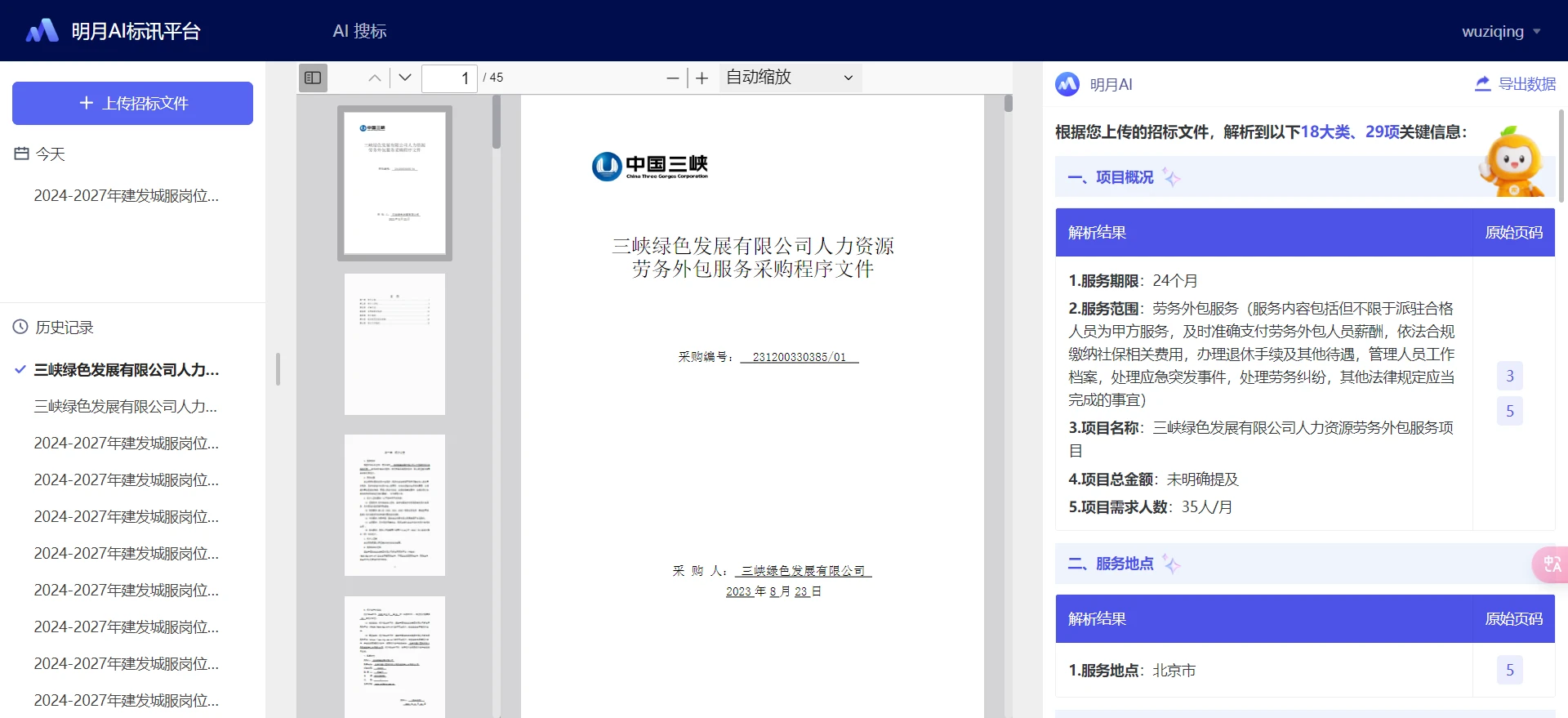Click the date 2023年8月23日
This screenshot has height=718, width=1568.
773,591
